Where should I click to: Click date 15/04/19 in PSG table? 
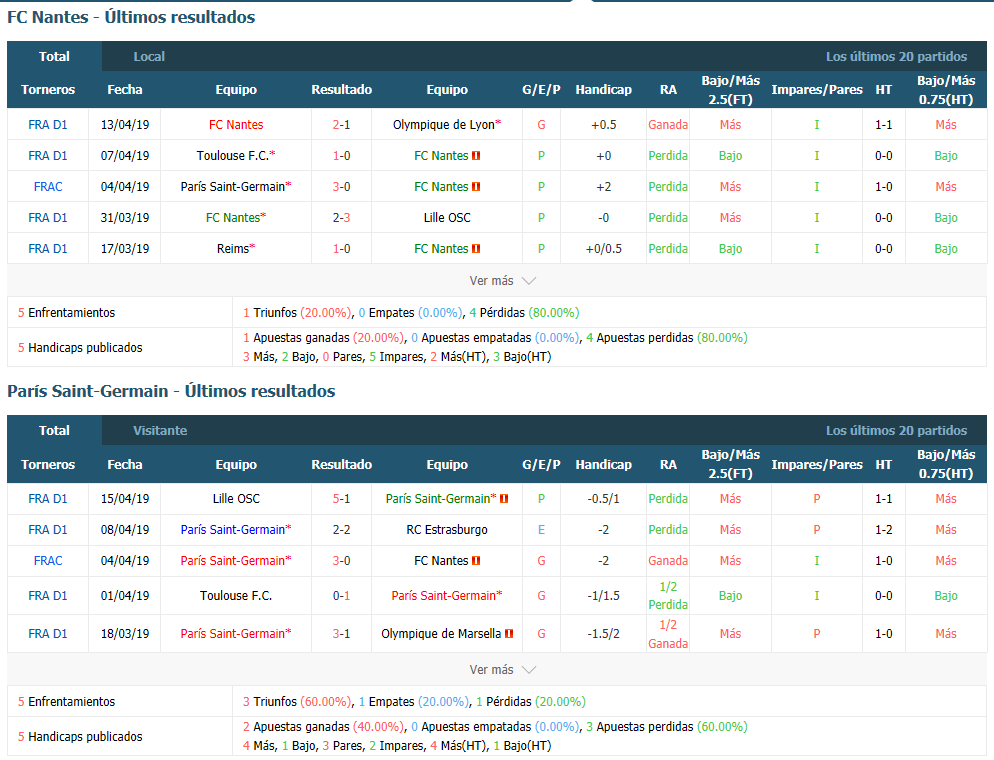coord(125,499)
